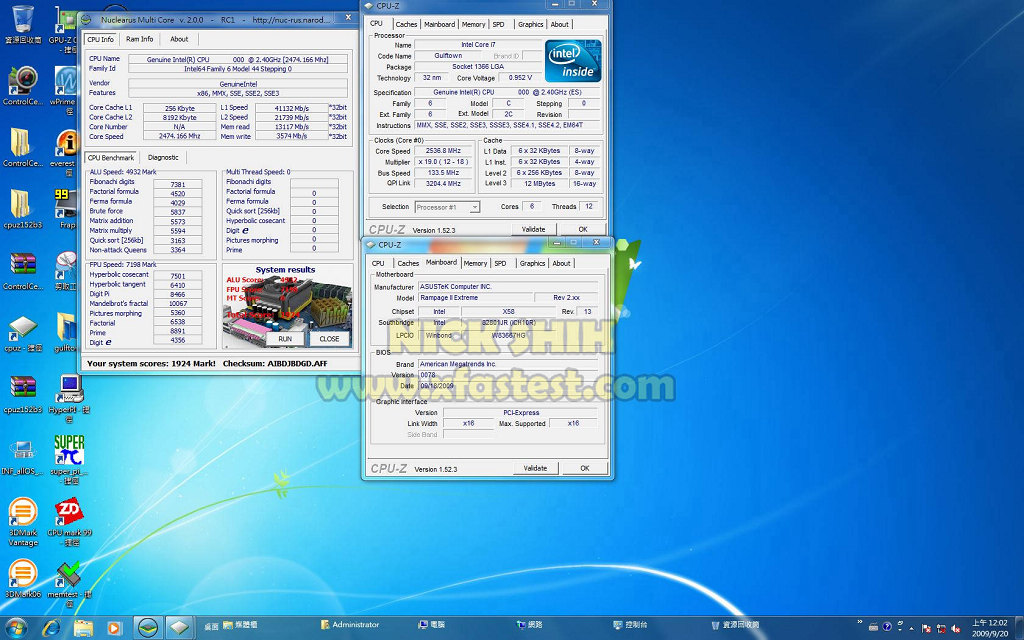Open the cpuz152b3 folder icon
This screenshot has height=640, width=1024.
coord(22,204)
